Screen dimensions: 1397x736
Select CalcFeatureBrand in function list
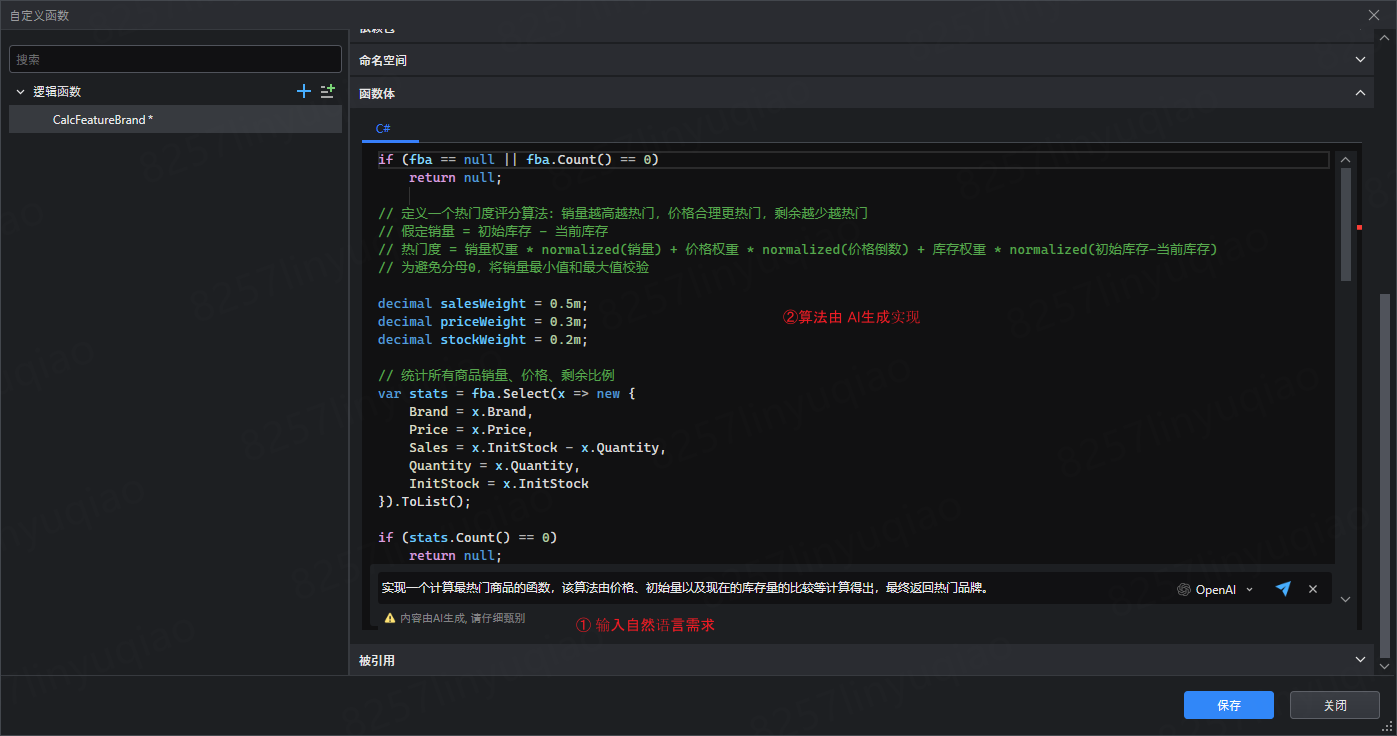[x=102, y=120]
